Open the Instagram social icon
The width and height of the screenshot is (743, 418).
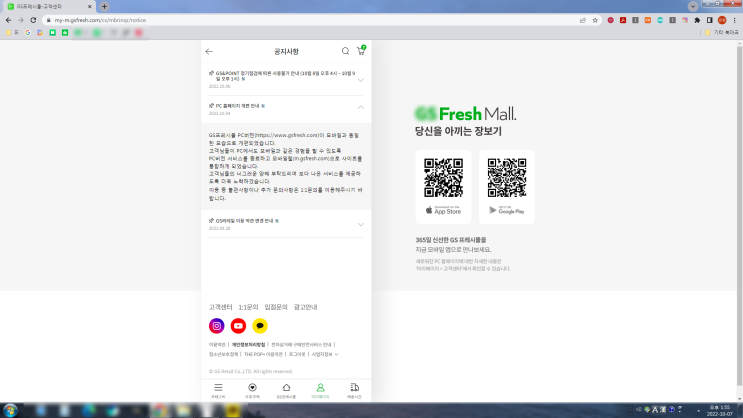[x=217, y=326]
